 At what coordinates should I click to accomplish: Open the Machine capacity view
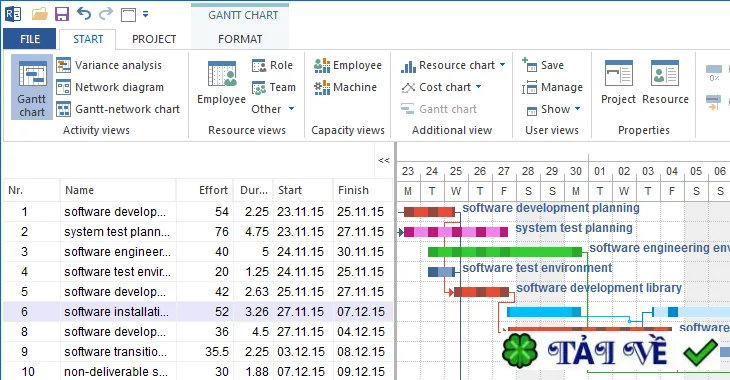coord(345,87)
